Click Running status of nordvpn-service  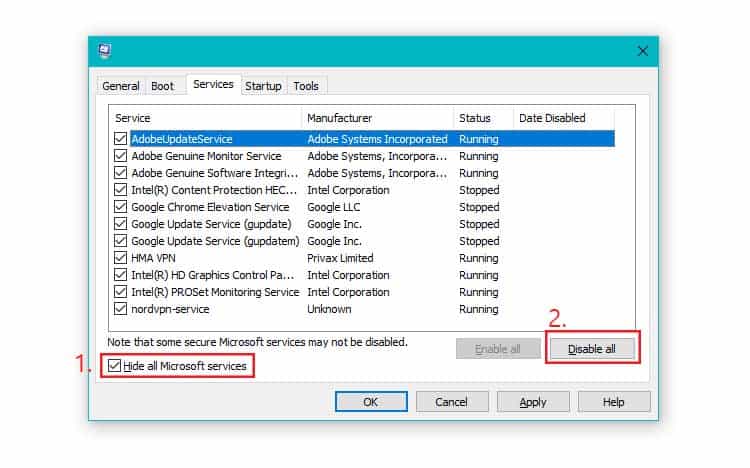click(x=479, y=309)
